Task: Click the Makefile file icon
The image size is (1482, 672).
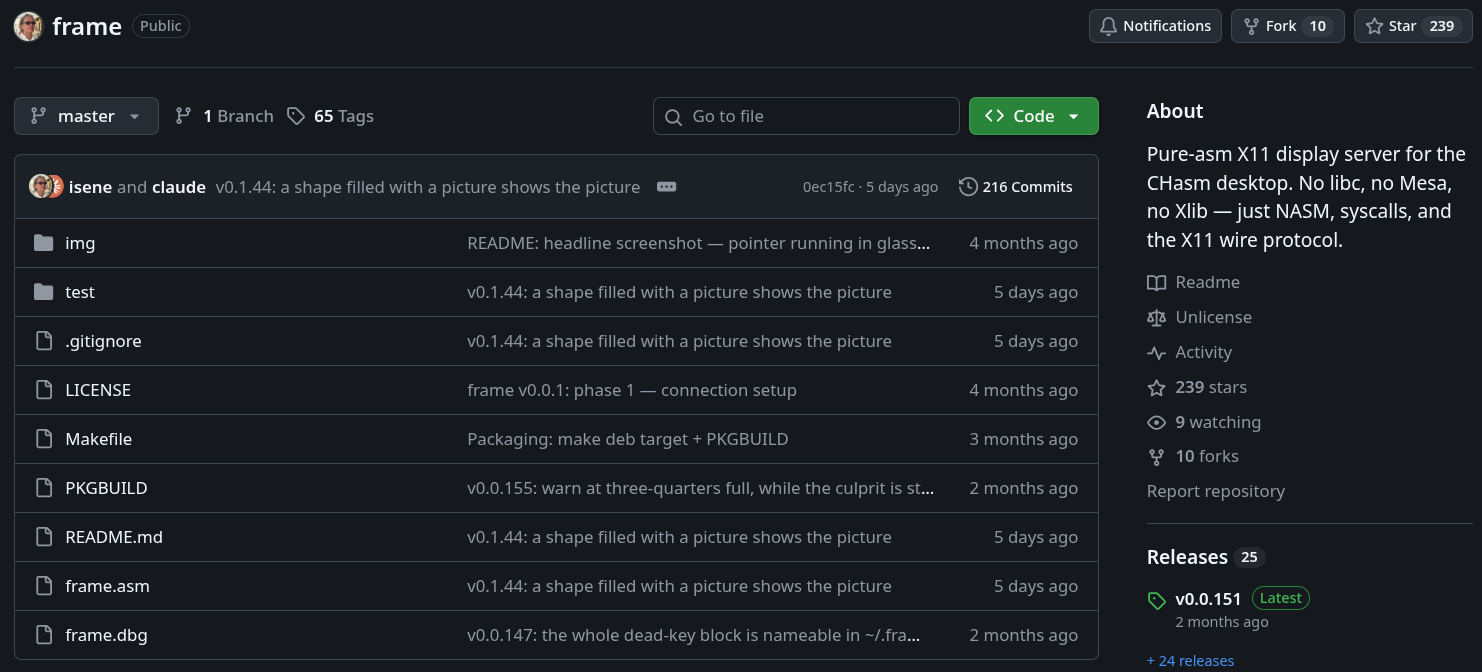Action: pos(43,439)
